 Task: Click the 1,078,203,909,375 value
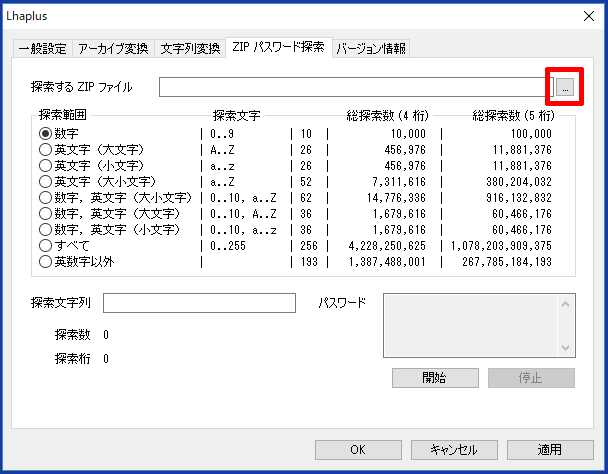tap(501, 246)
